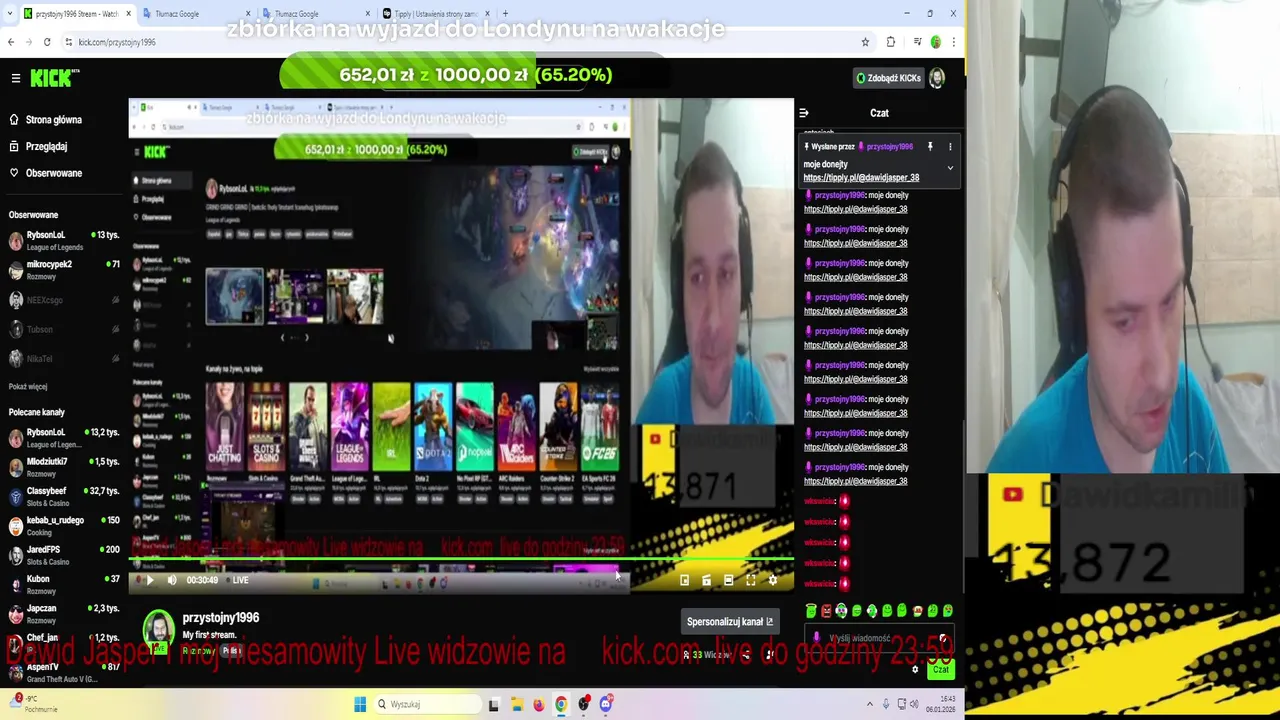Image resolution: width=1280 pixels, height=720 pixels.
Task: Go to Strona główna in sidebar
Action: (53, 120)
